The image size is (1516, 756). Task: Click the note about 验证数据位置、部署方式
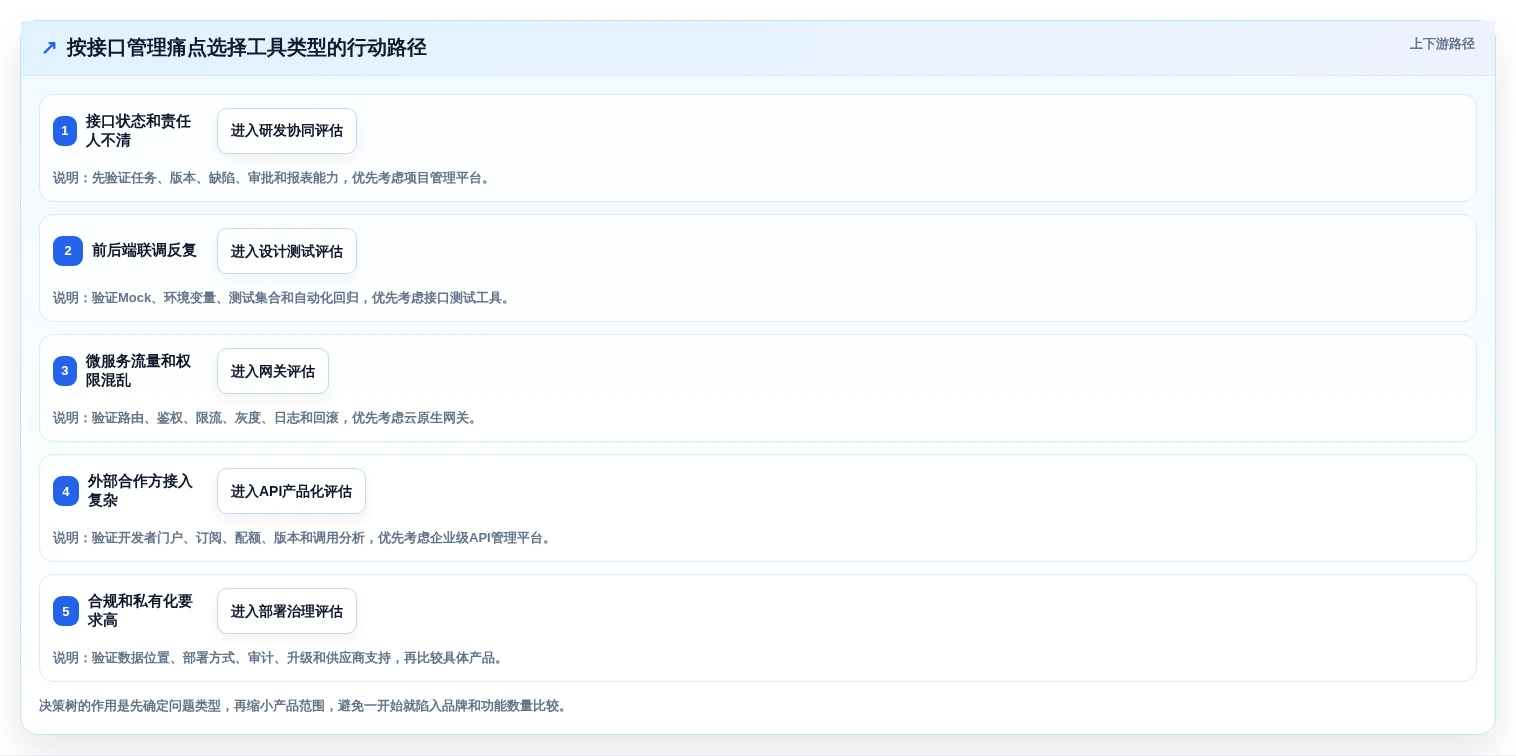tap(280, 658)
